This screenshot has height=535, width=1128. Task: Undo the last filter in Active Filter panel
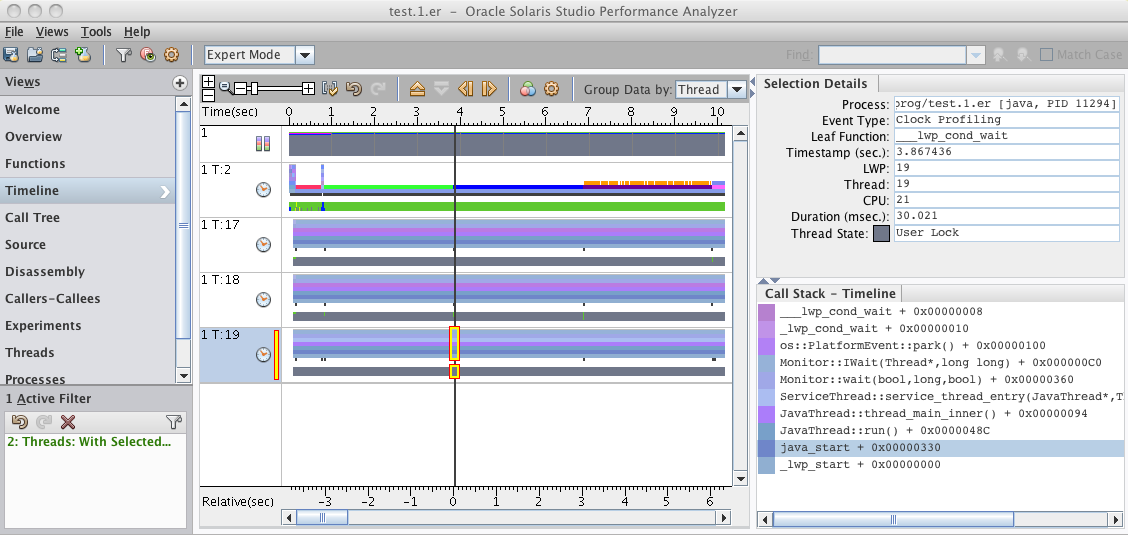coord(19,422)
